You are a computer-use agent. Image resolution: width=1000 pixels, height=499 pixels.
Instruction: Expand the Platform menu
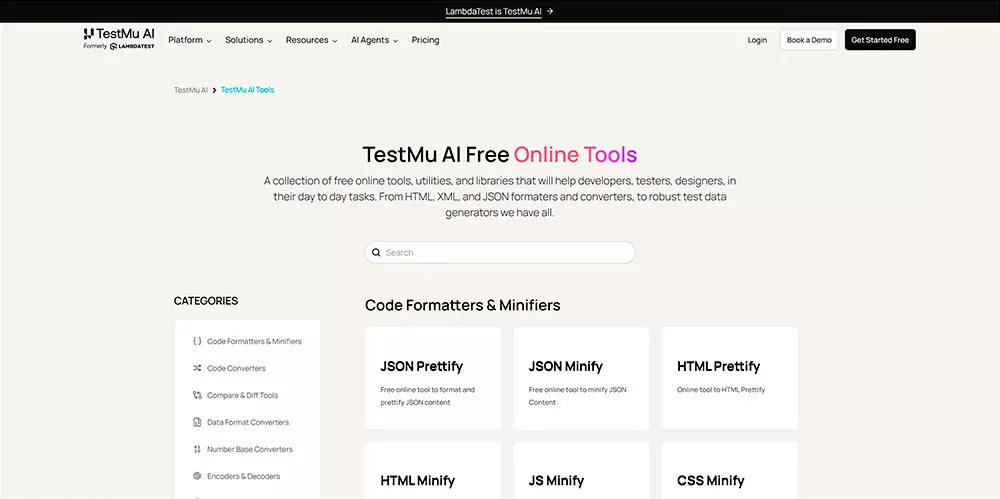click(x=189, y=40)
